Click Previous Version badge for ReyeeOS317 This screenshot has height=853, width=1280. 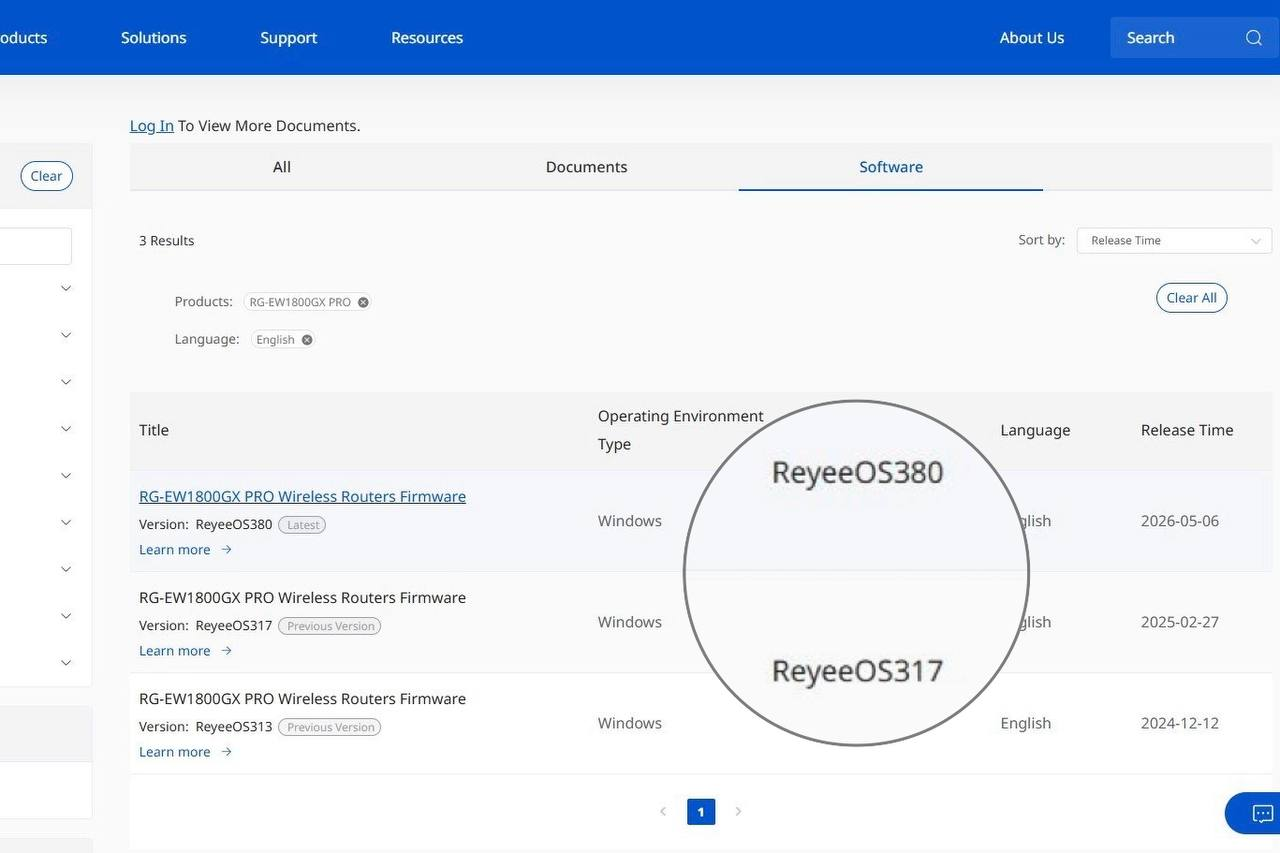click(x=330, y=626)
